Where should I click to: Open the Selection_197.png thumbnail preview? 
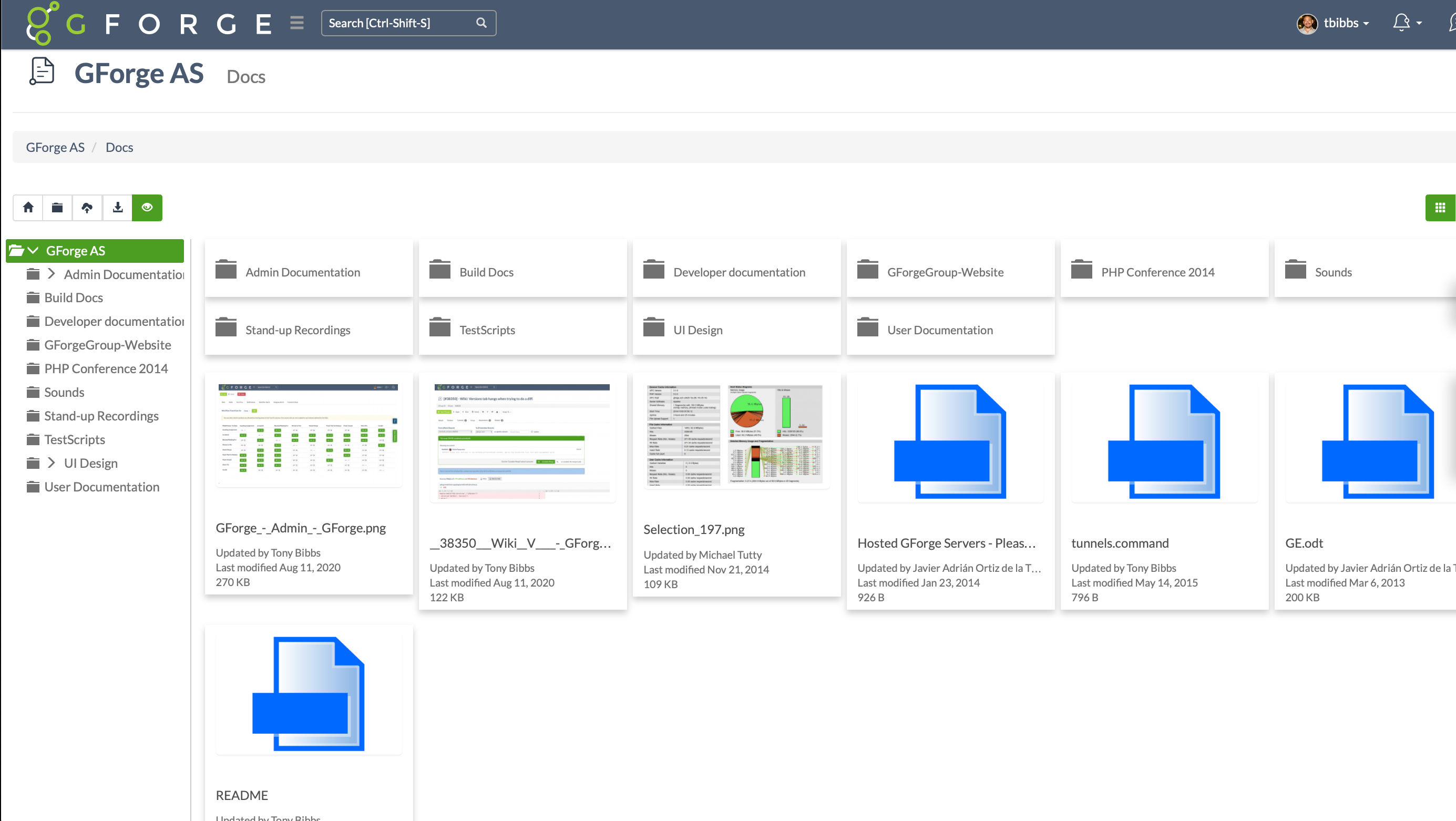pos(736,435)
